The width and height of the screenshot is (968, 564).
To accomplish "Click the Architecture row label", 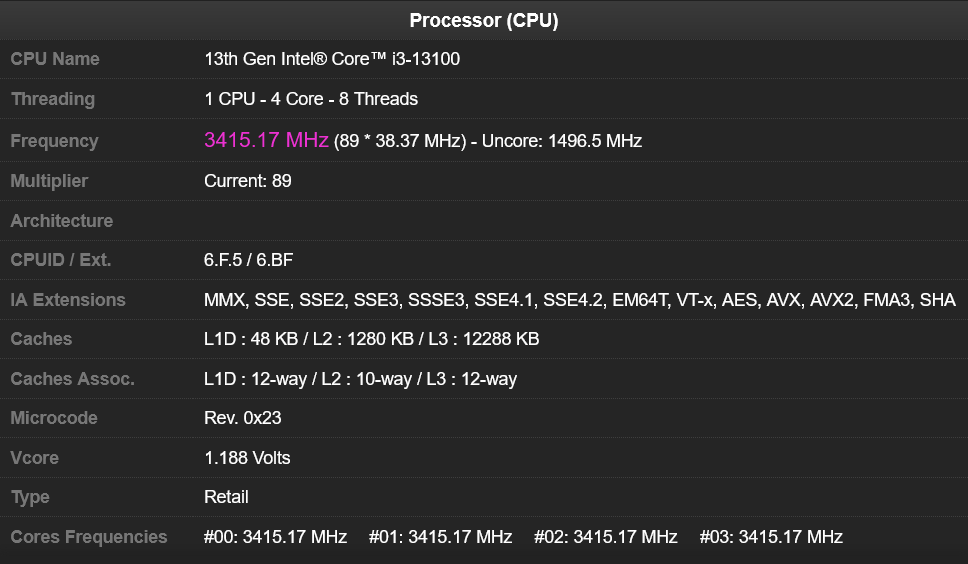I will 61,221.
